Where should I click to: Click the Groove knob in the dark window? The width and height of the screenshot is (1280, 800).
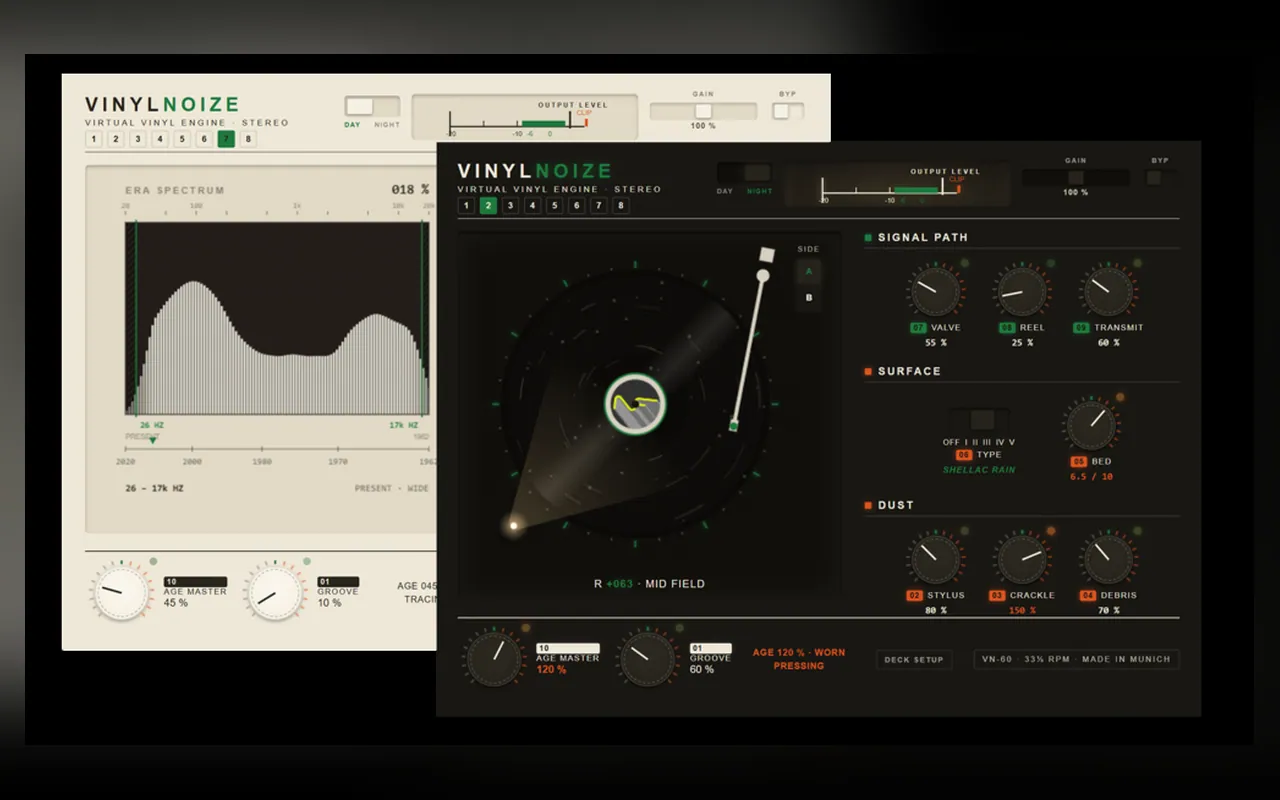coord(648,658)
